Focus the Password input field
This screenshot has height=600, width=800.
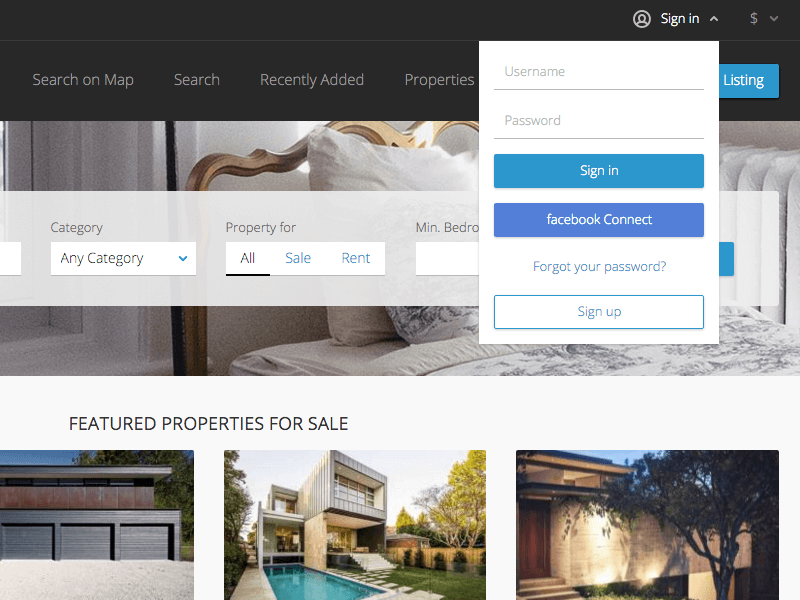tap(598, 121)
